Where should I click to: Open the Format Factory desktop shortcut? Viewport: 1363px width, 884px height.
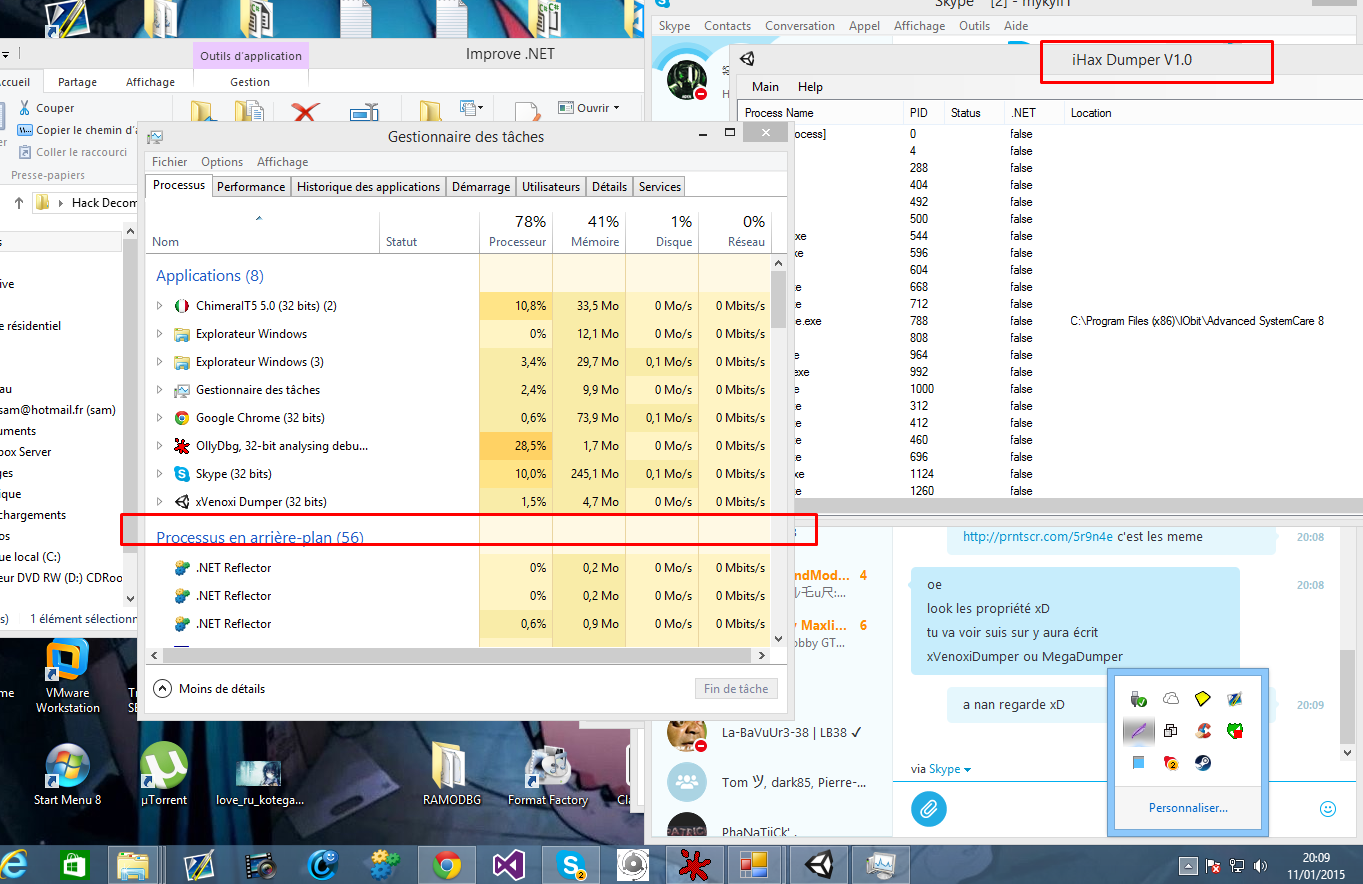(x=548, y=774)
